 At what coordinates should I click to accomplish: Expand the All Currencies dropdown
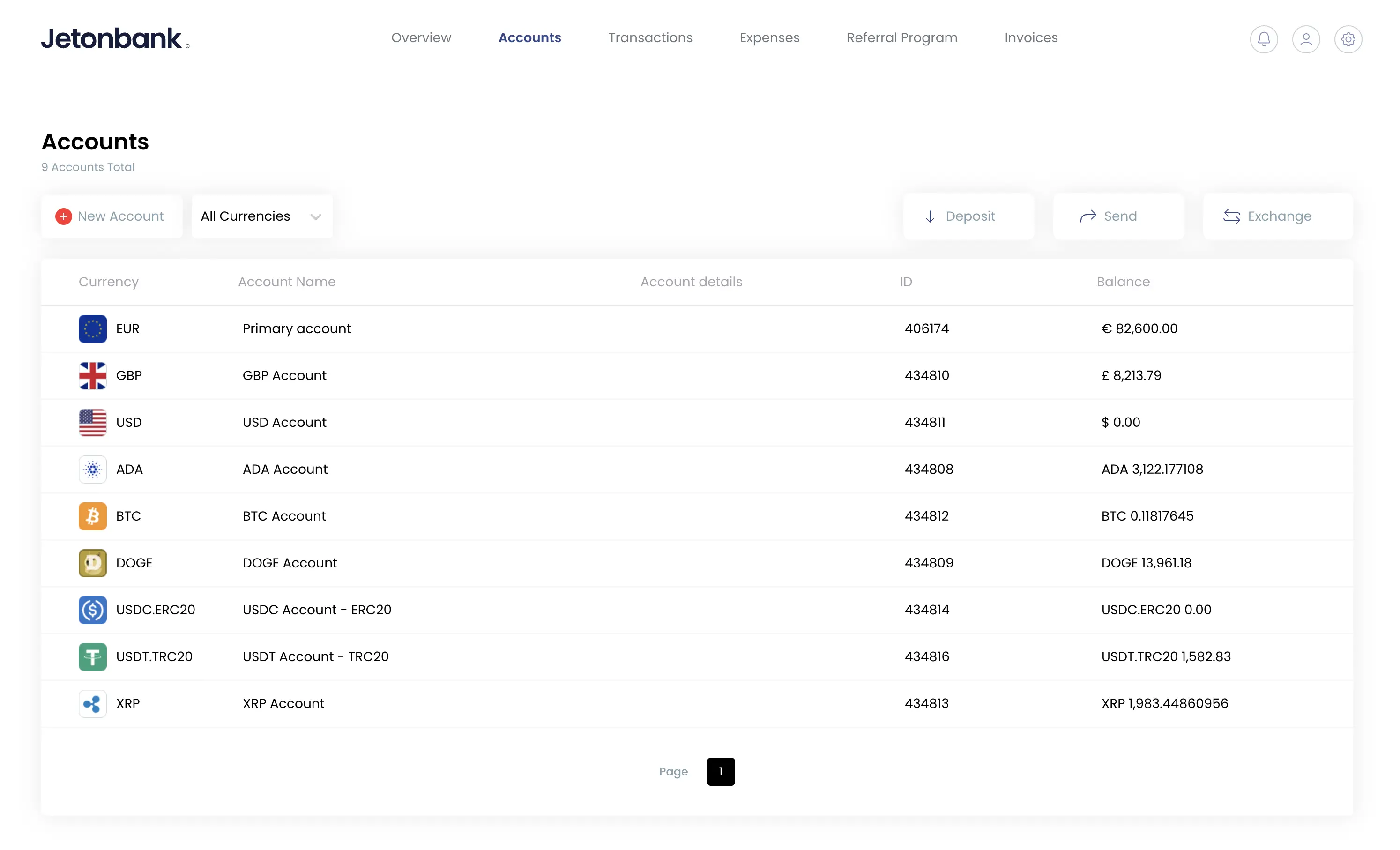coord(262,216)
